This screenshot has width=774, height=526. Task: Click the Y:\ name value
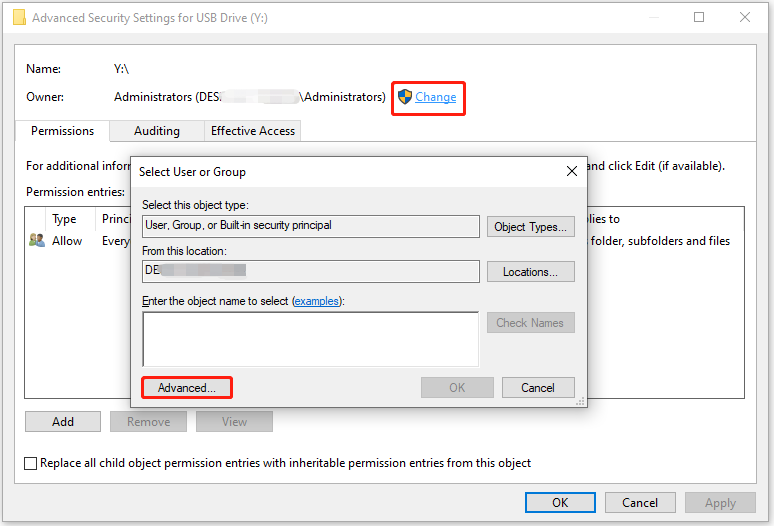[x=121, y=69]
